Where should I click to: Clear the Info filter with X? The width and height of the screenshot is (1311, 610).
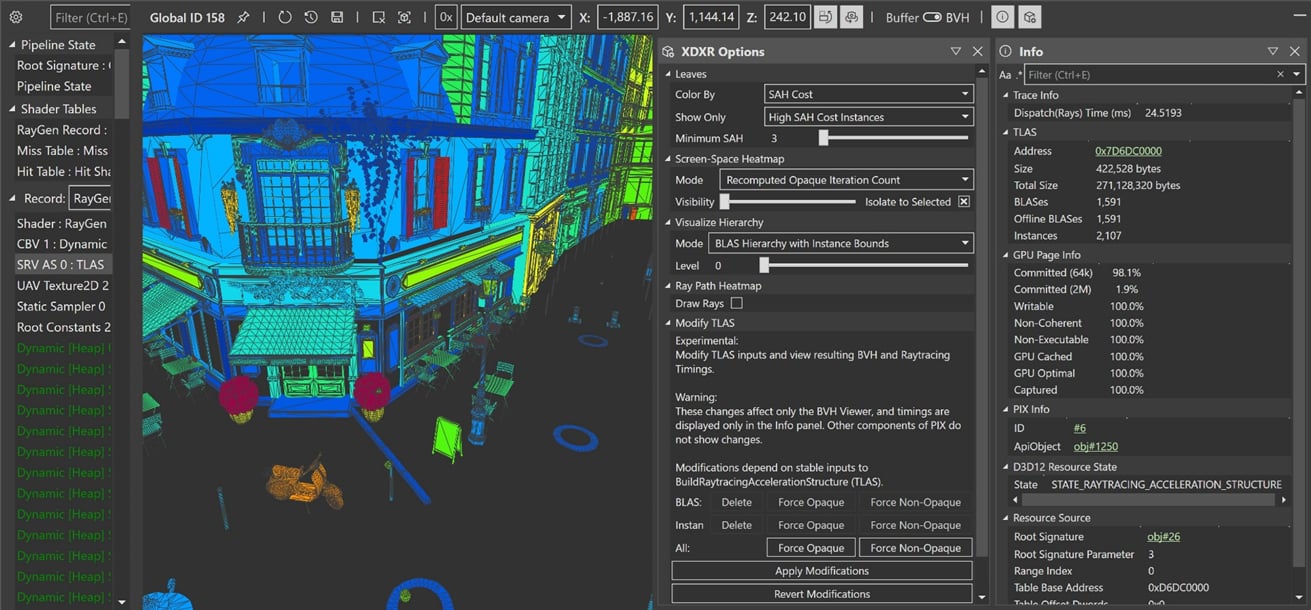pyautogui.click(x=1280, y=75)
